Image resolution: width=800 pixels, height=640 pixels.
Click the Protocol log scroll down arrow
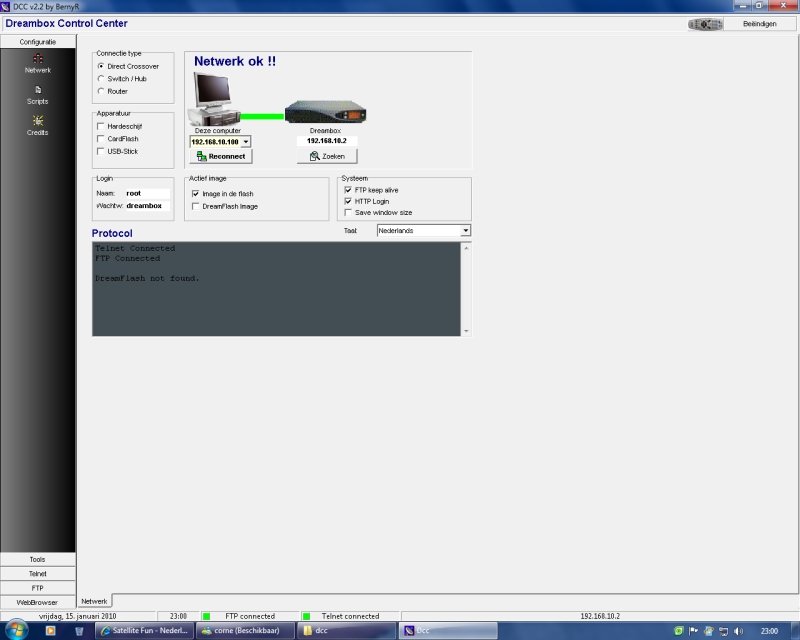pyautogui.click(x=466, y=331)
